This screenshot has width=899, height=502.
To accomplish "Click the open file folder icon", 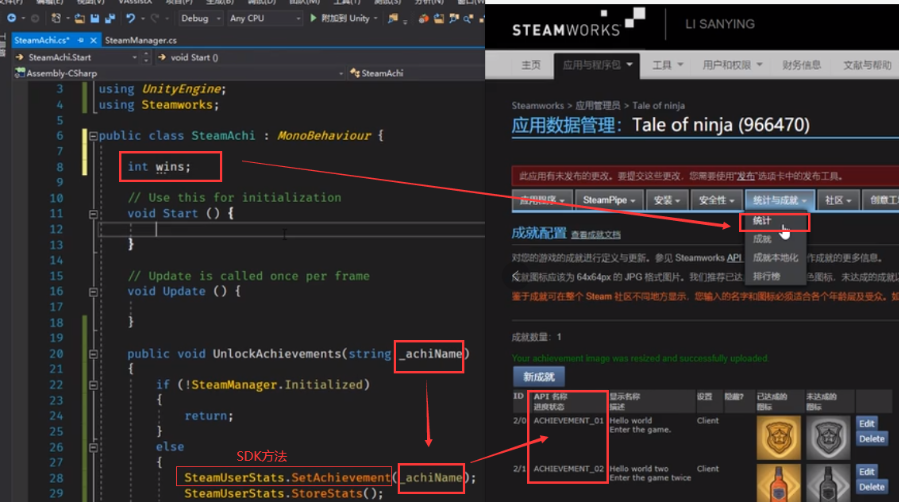I will (79, 18).
